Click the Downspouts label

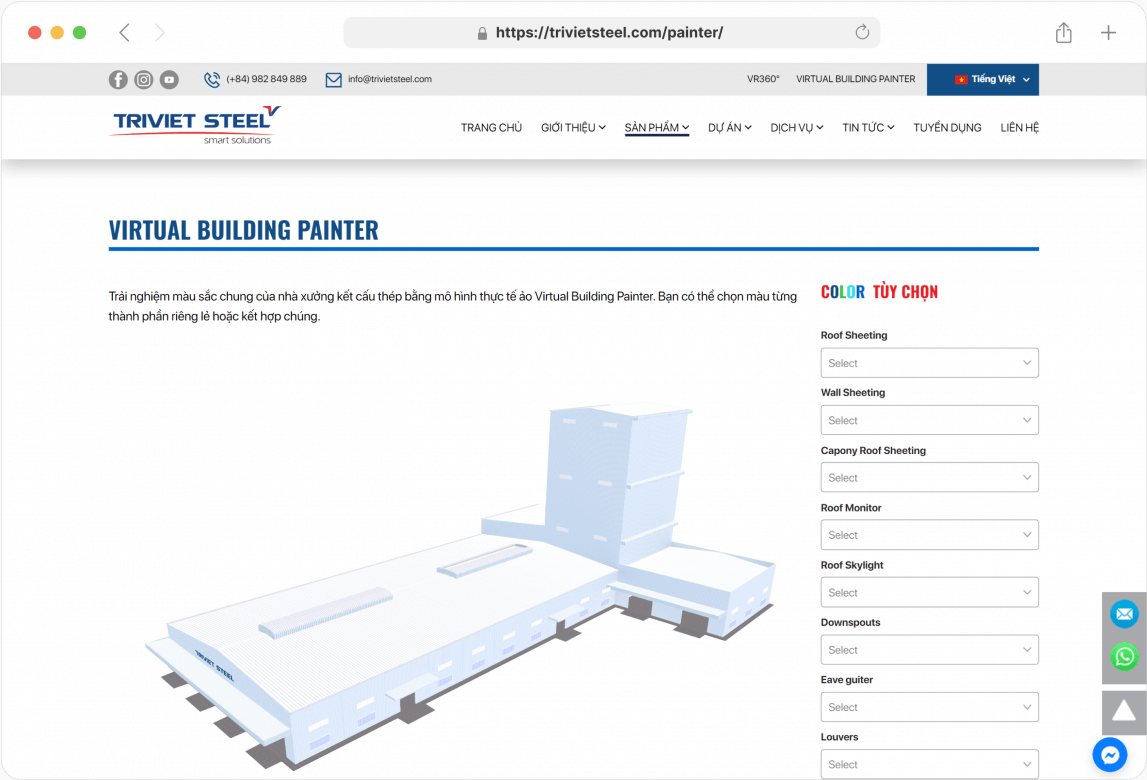(850, 622)
